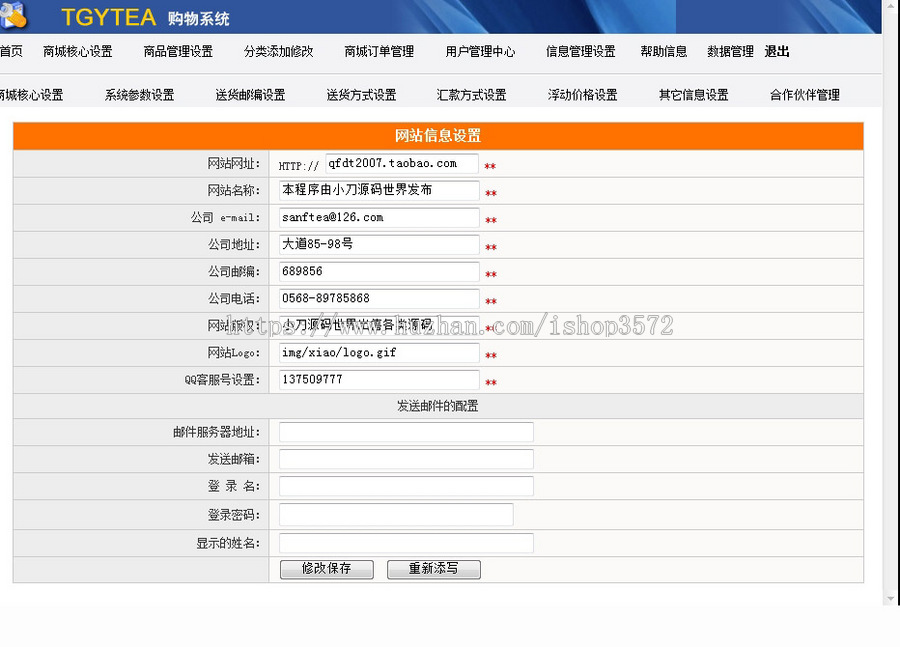Viewport: 900px width, 647px height.
Task: Open the 商品管理设置 menu
Action: pos(177,51)
